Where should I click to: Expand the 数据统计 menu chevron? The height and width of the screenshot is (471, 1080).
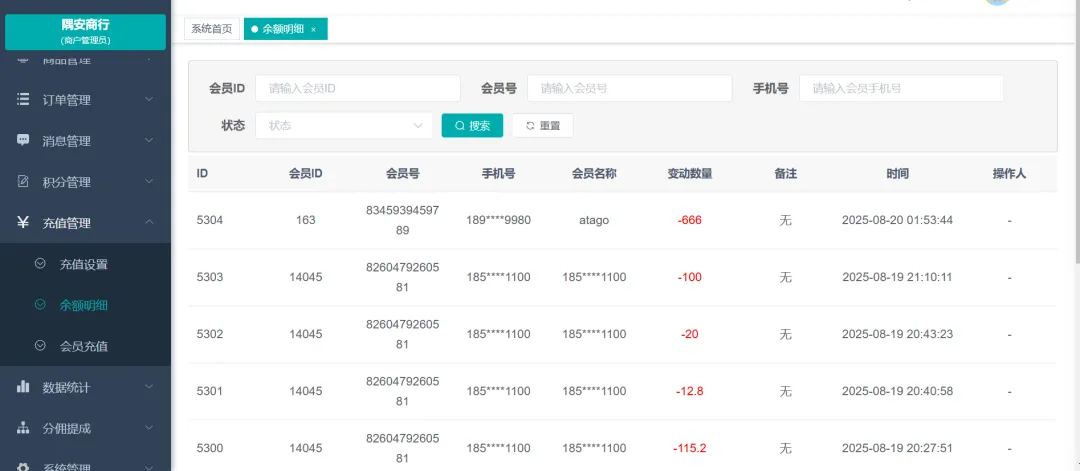click(x=149, y=387)
